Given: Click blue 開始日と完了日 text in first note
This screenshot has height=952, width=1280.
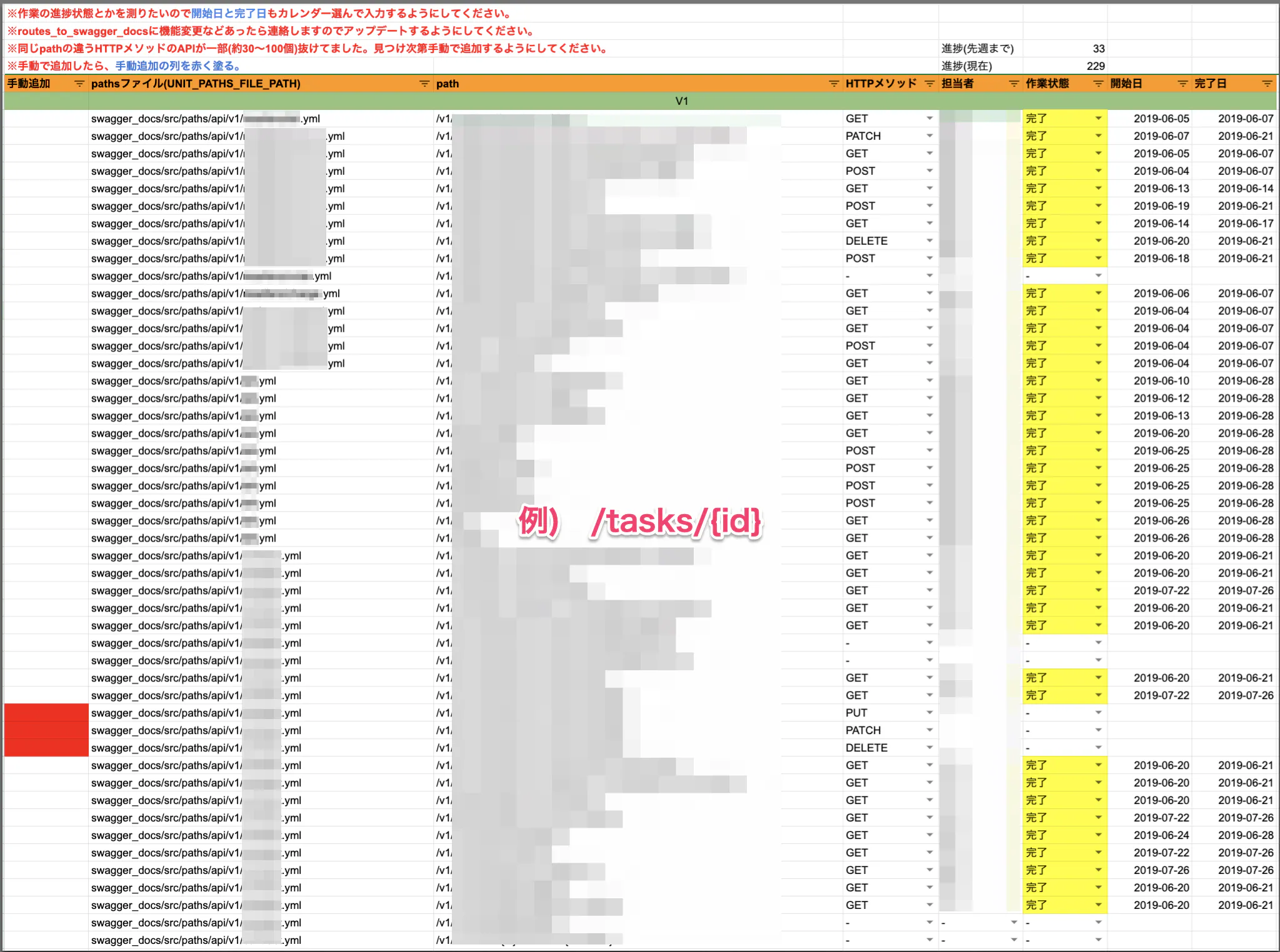Looking at the screenshot, I should 229,14.
